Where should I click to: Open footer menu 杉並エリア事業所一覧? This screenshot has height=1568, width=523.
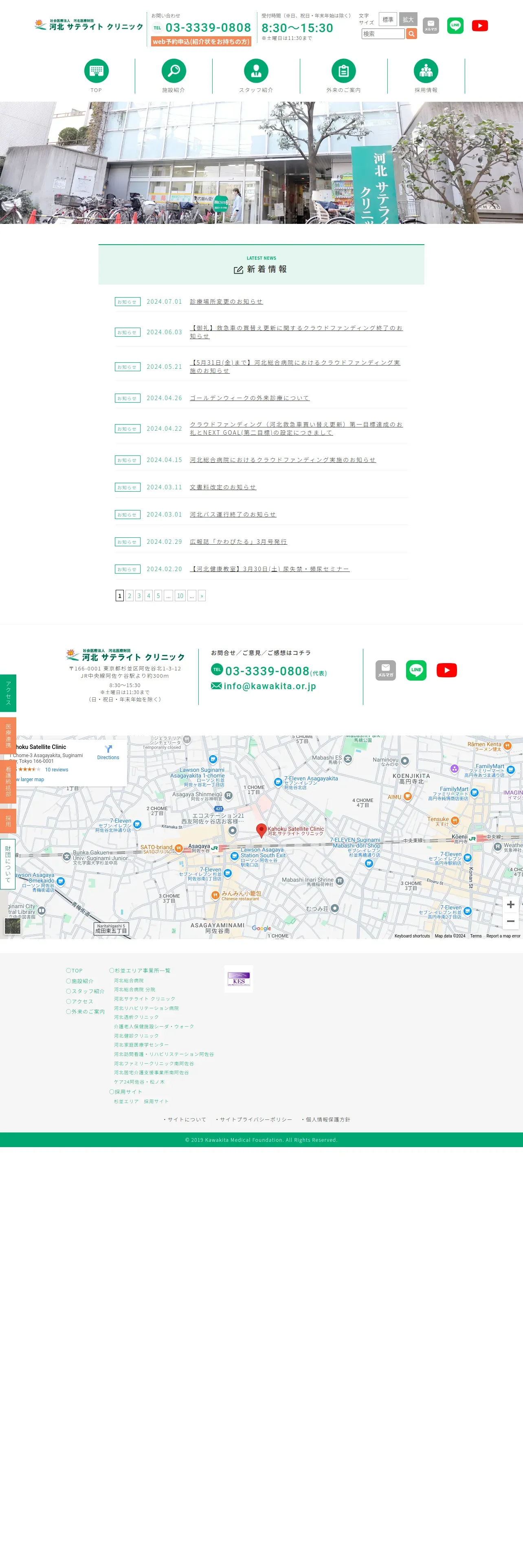click(140, 970)
